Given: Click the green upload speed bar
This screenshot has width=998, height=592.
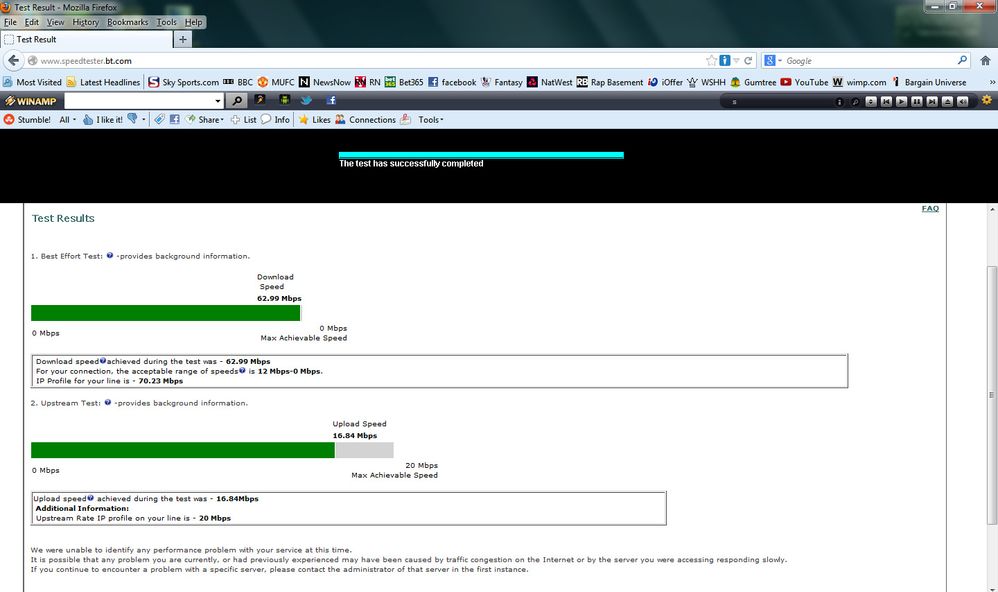Looking at the screenshot, I should pyautogui.click(x=183, y=450).
